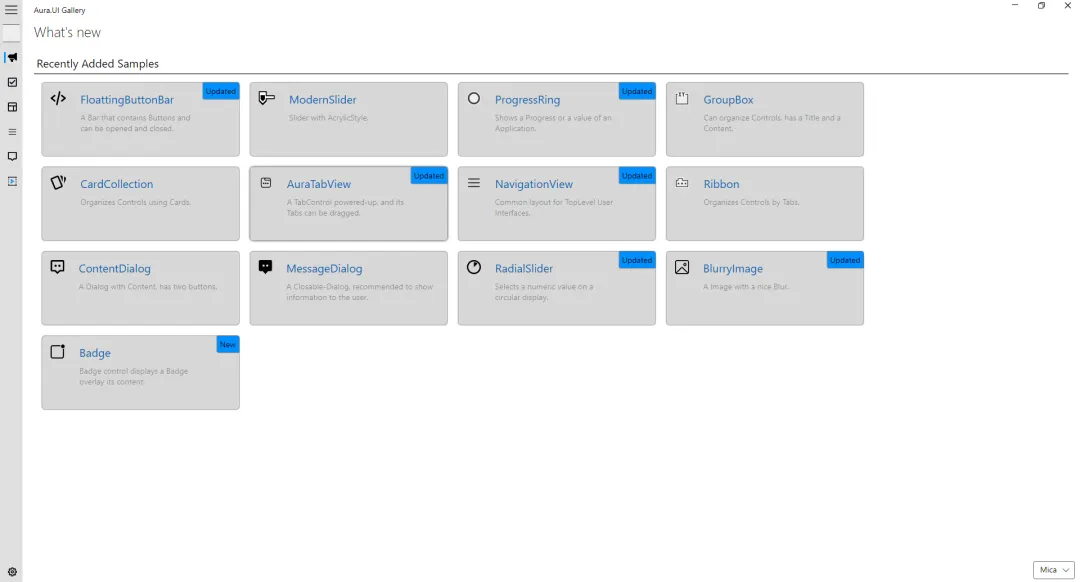Open the BlurryImage sample title
This screenshot has width=1080, height=582.
tap(733, 269)
